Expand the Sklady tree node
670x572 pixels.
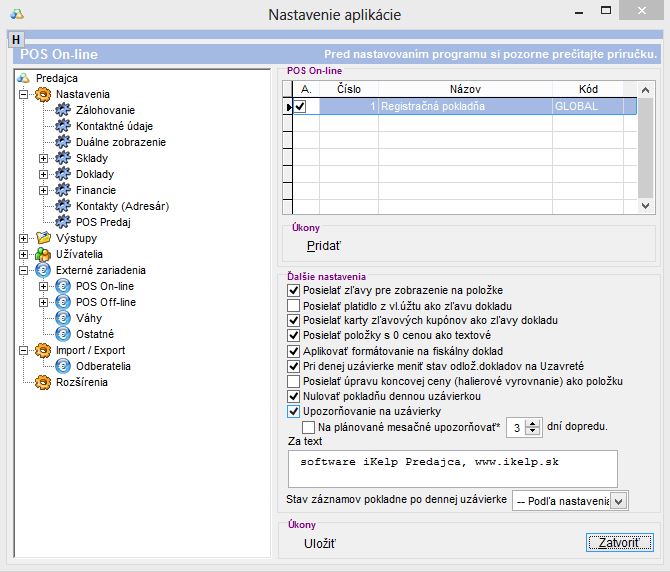pos(43,158)
